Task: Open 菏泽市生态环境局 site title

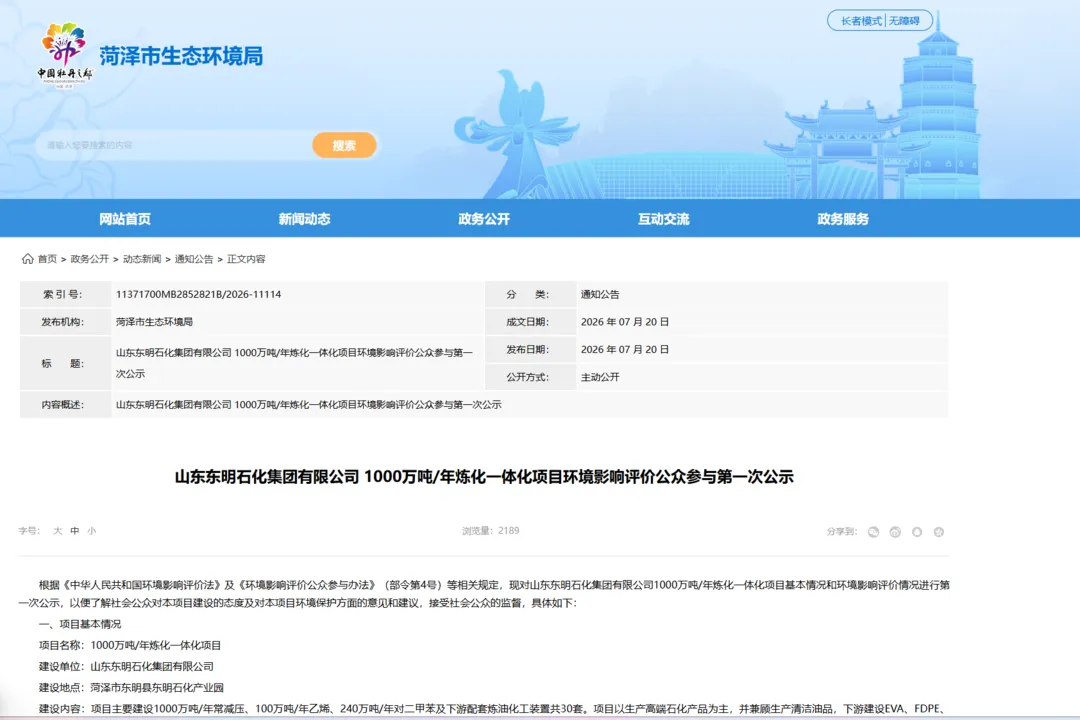Action: (x=181, y=56)
